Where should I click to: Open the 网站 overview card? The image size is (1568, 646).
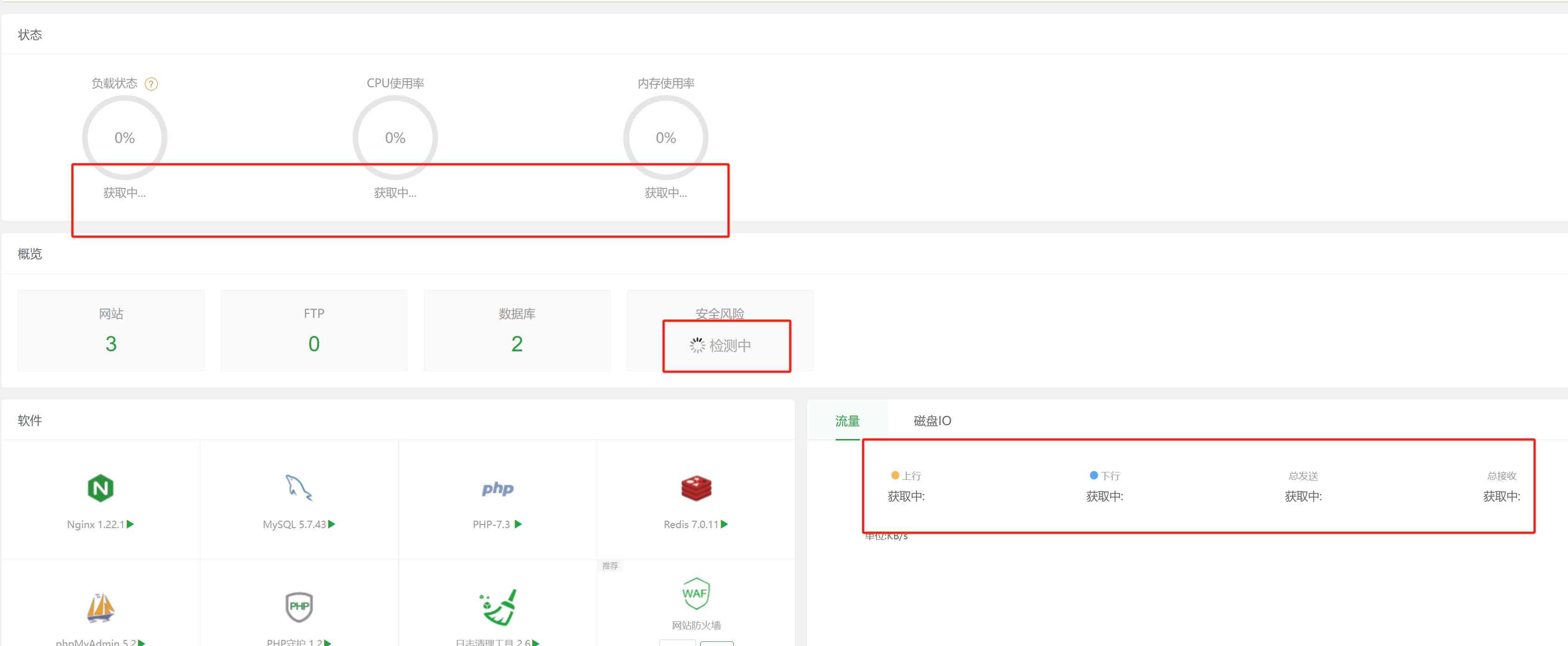click(111, 330)
